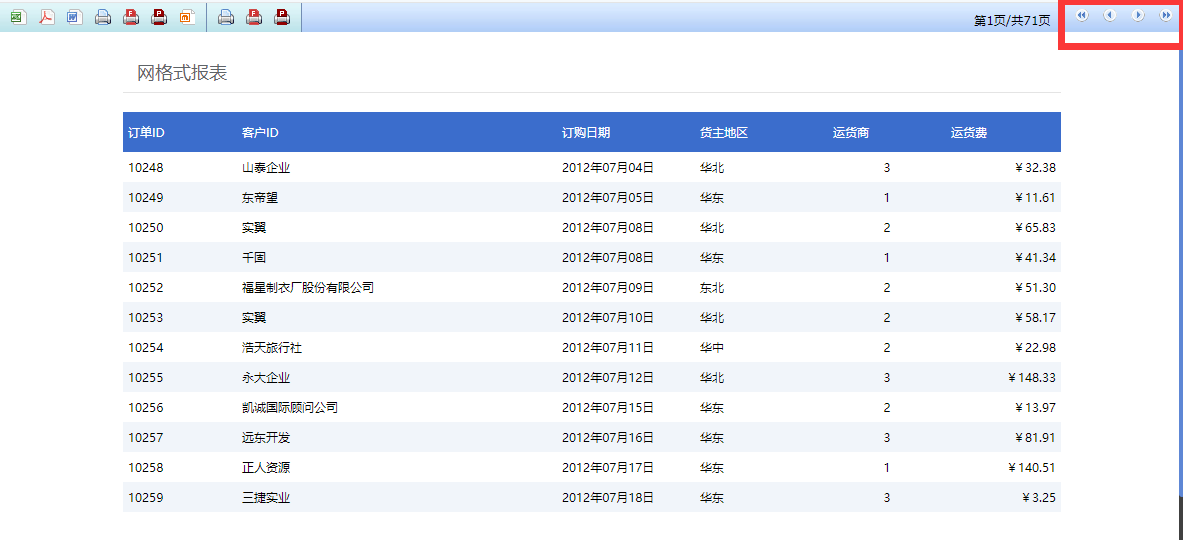Select customer 浩天旅行社
This screenshot has height=540, width=1183.
pyautogui.click(x=272, y=348)
